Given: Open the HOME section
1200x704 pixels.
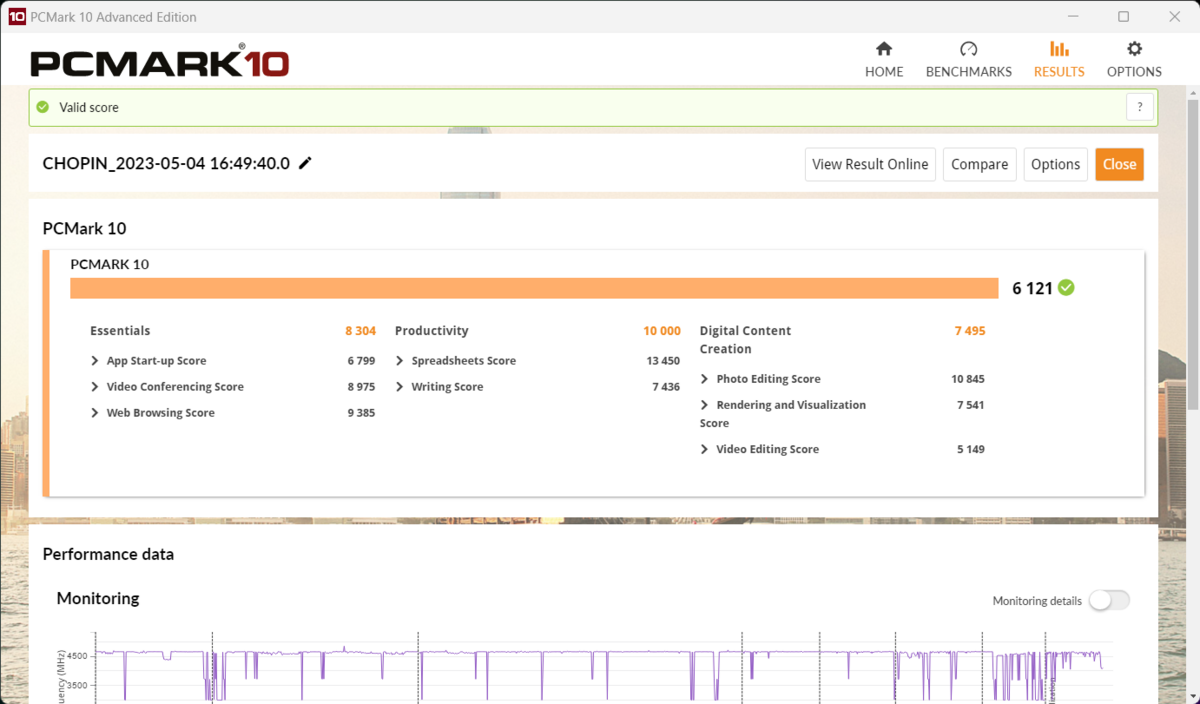Looking at the screenshot, I should point(884,60).
